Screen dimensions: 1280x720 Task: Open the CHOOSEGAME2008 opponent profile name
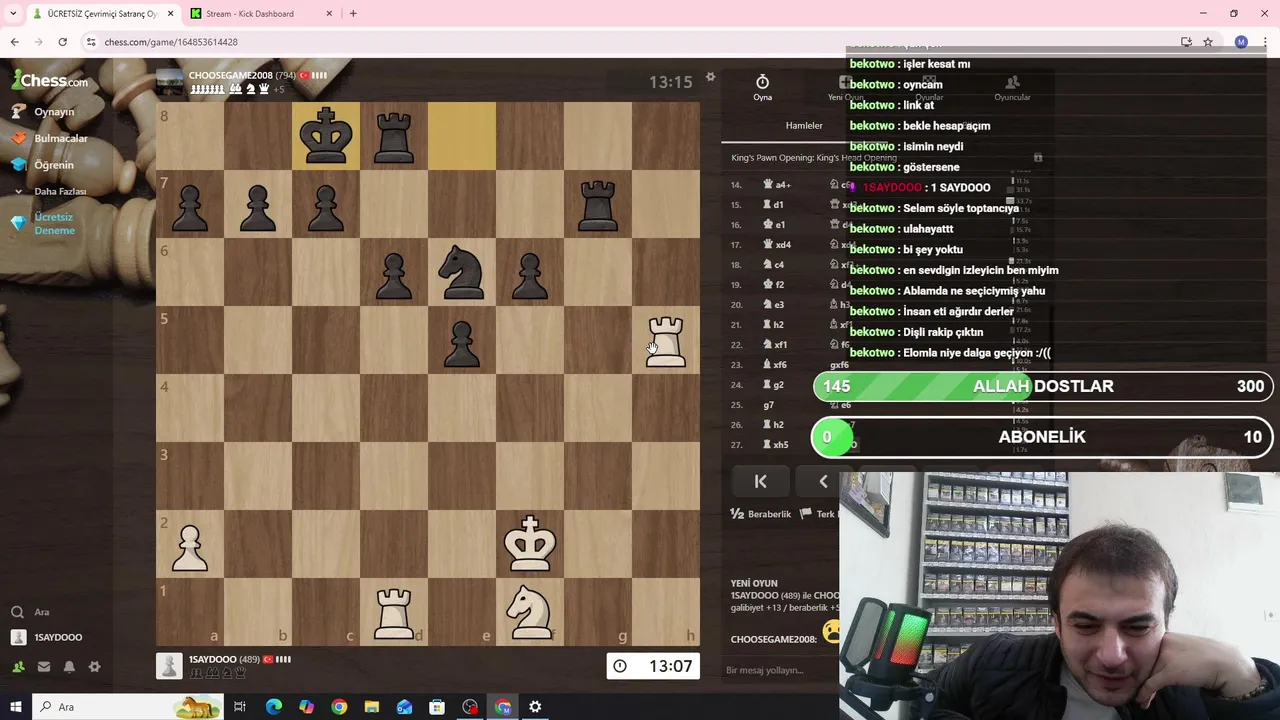(x=231, y=75)
